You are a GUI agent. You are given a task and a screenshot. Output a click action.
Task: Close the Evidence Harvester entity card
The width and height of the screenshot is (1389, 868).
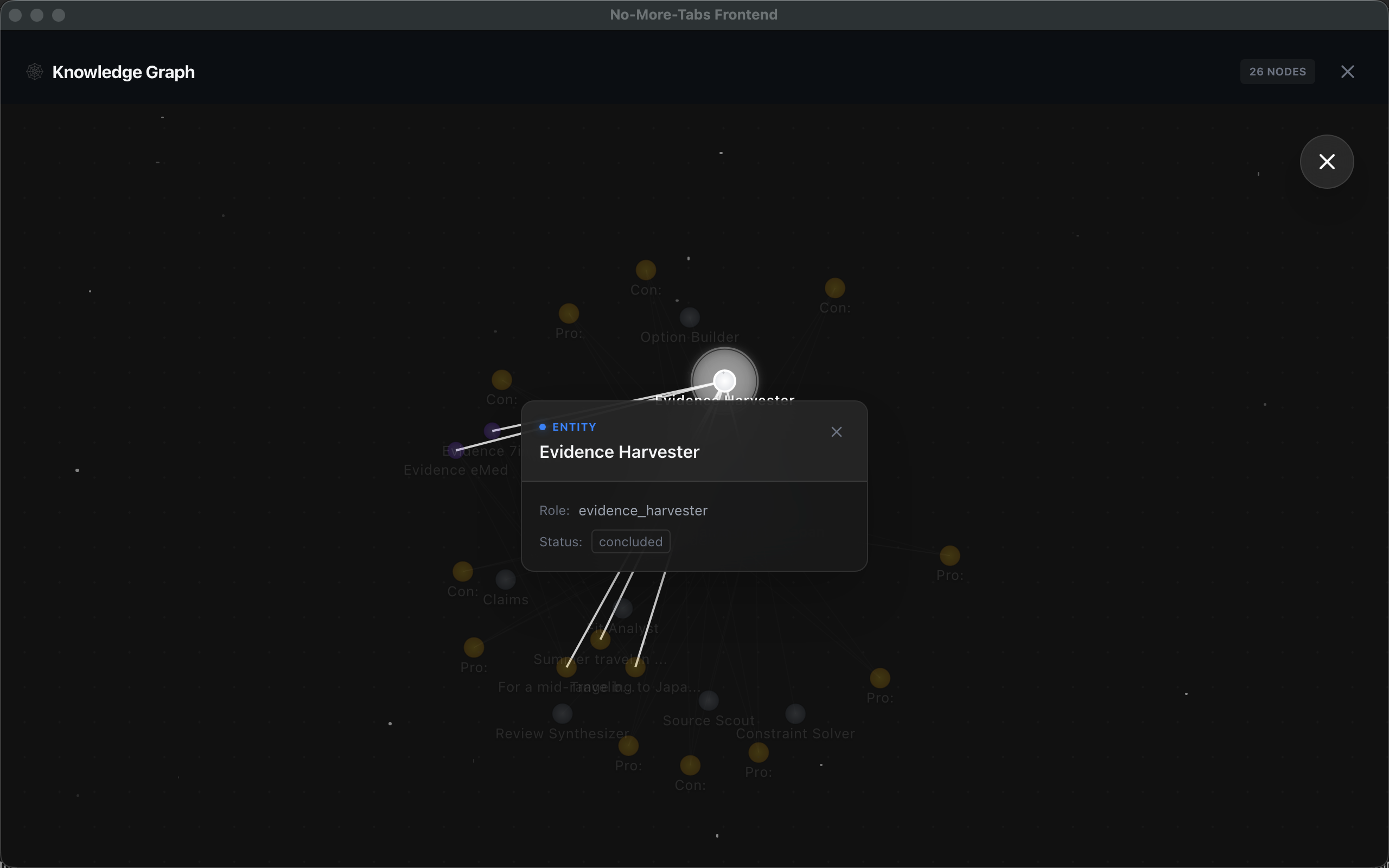pyautogui.click(x=836, y=432)
